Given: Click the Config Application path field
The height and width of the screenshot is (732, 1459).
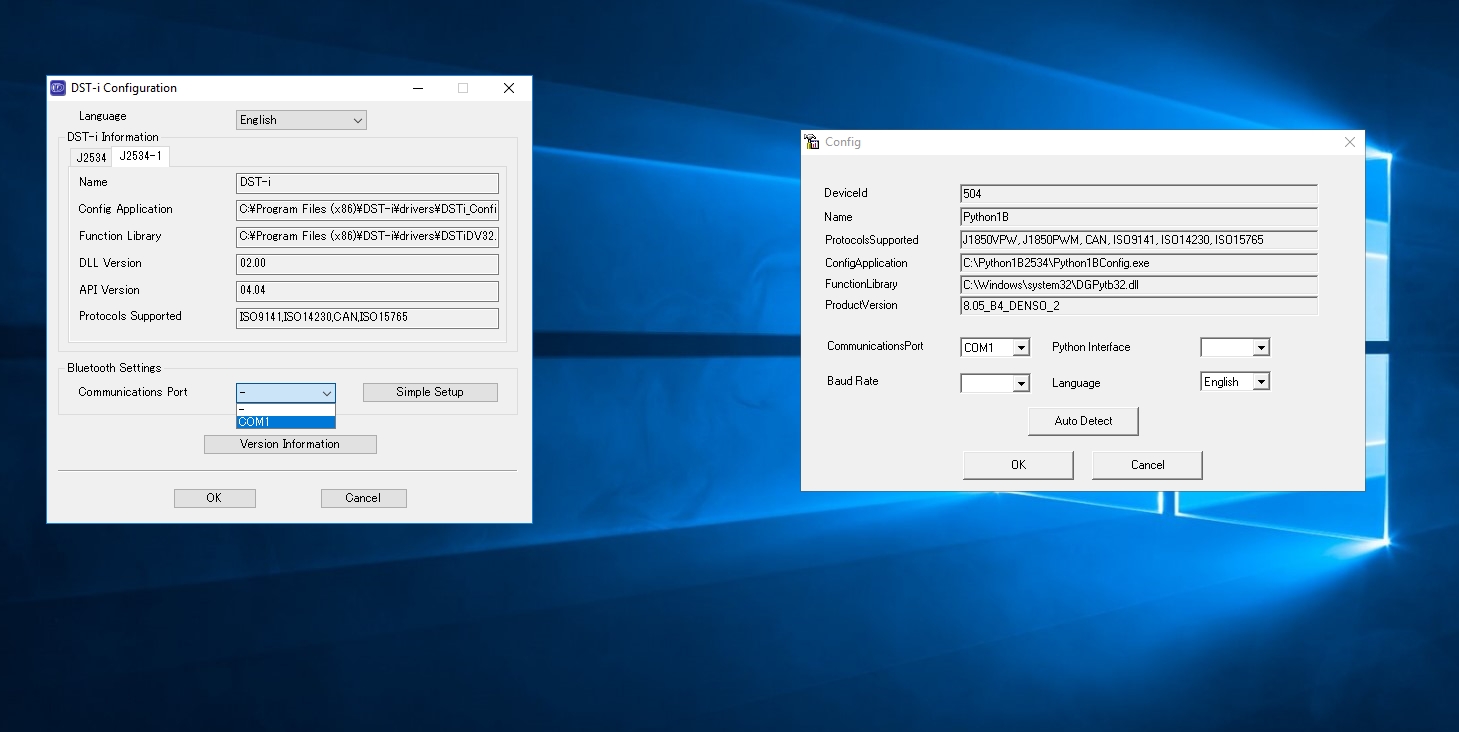Looking at the screenshot, I should pyautogui.click(x=368, y=210).
